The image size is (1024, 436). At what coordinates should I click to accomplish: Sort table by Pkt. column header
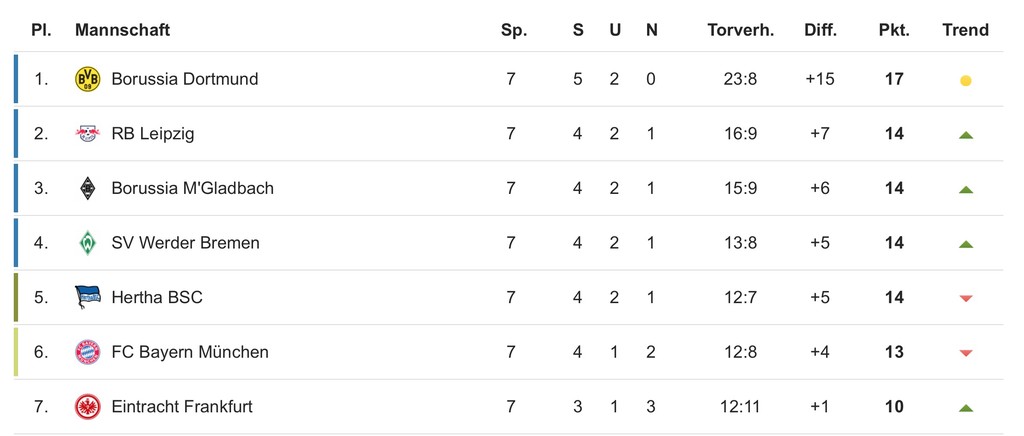894,30
